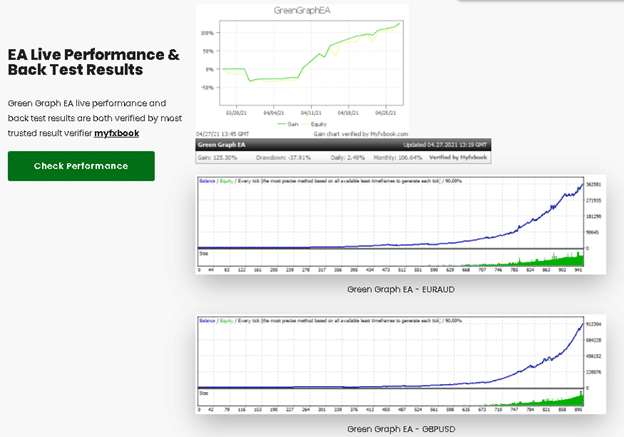The width and height of the screenshot is (624, 437).
Task: Click the Green Graph EA - EURAUD caption
Action: pos(401,289)
